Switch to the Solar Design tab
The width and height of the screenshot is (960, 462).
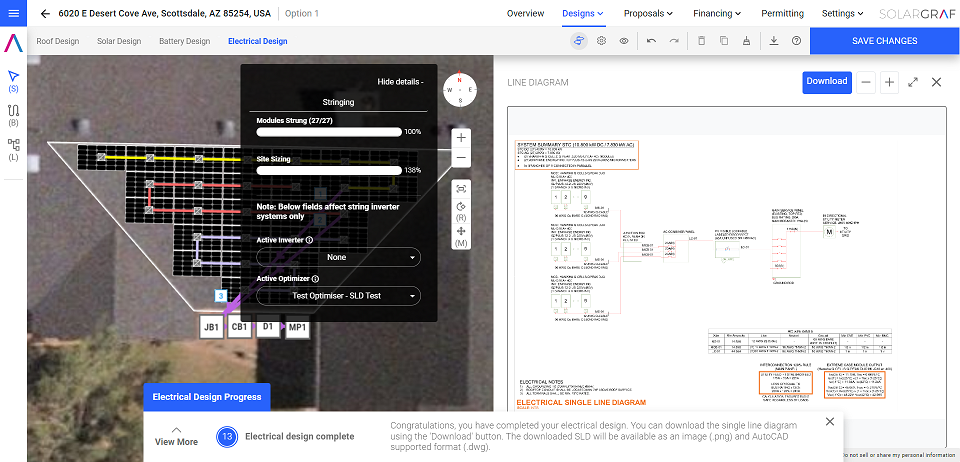point(119,41)
